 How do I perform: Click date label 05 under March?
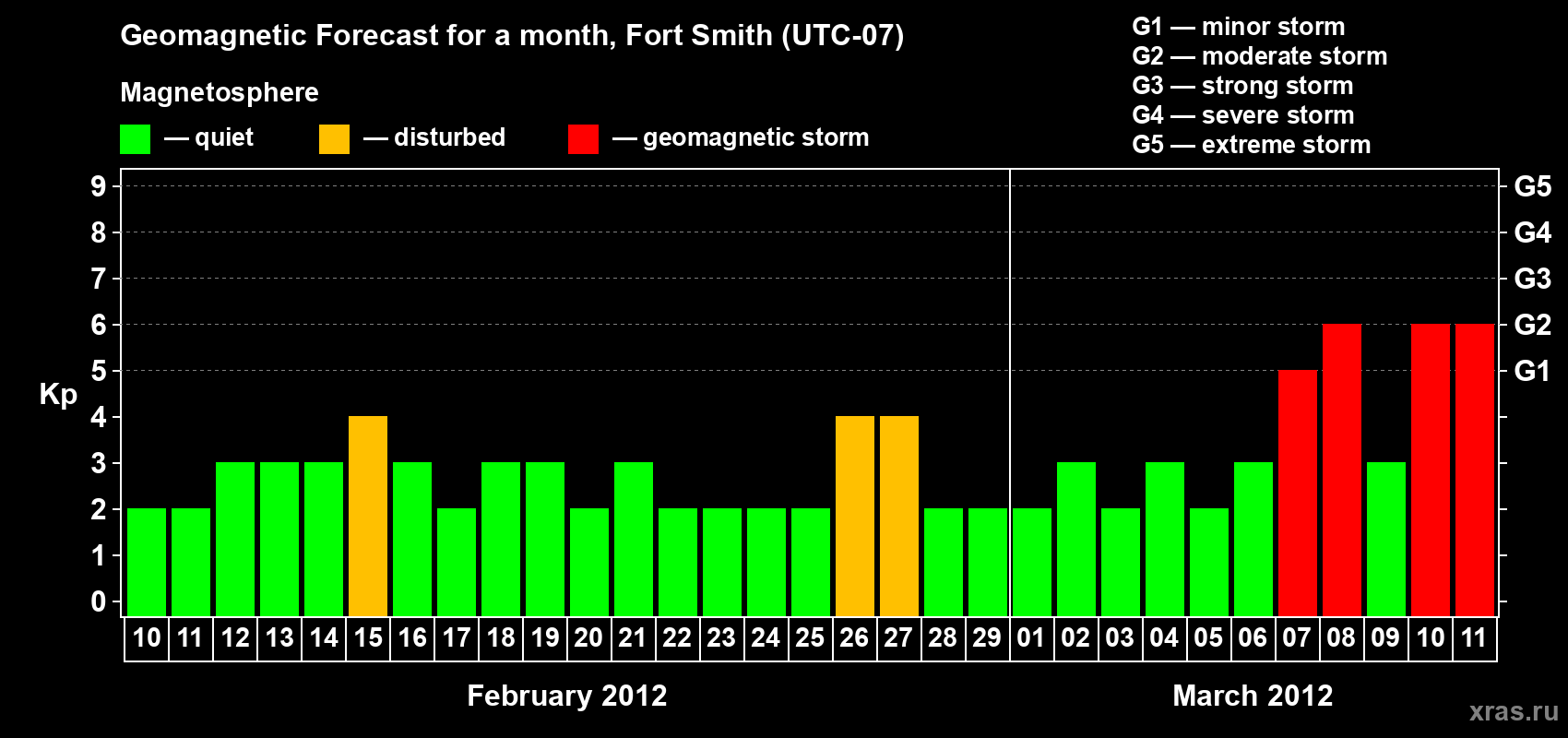pyautogui.click(x=1209, y=638)
